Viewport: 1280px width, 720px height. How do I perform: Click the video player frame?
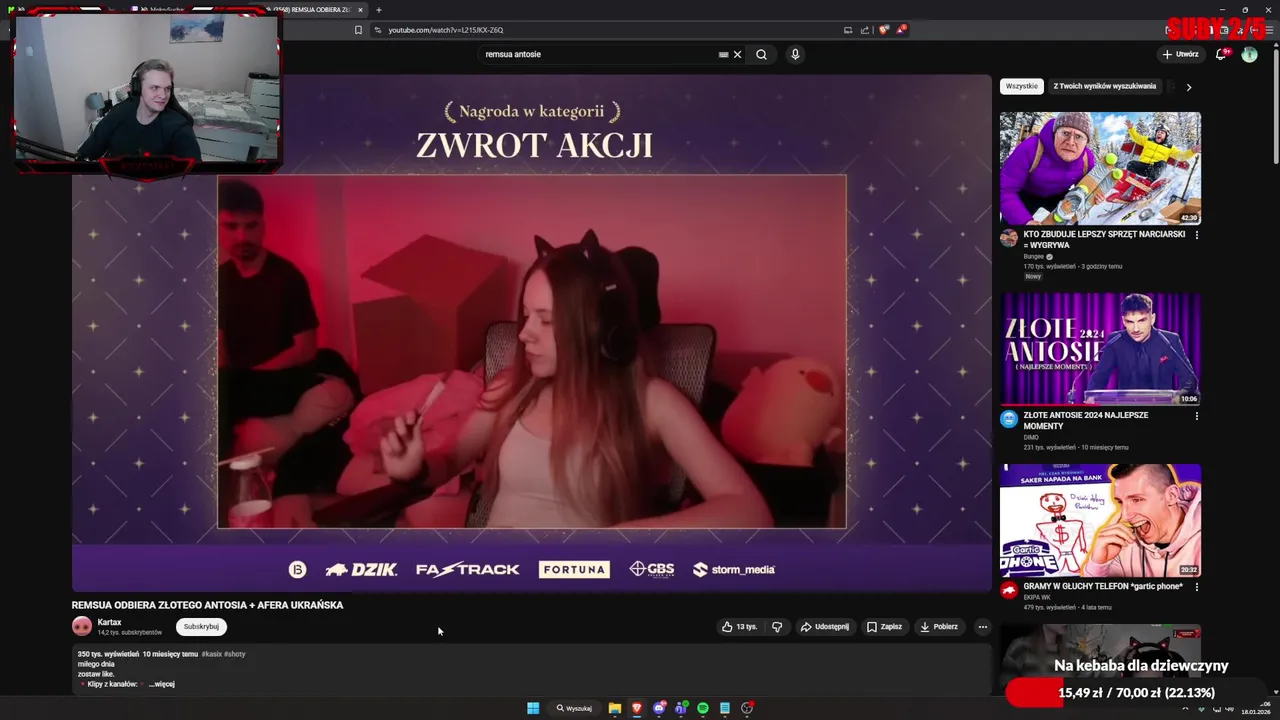pyautogui.click(x=531, y=333)
